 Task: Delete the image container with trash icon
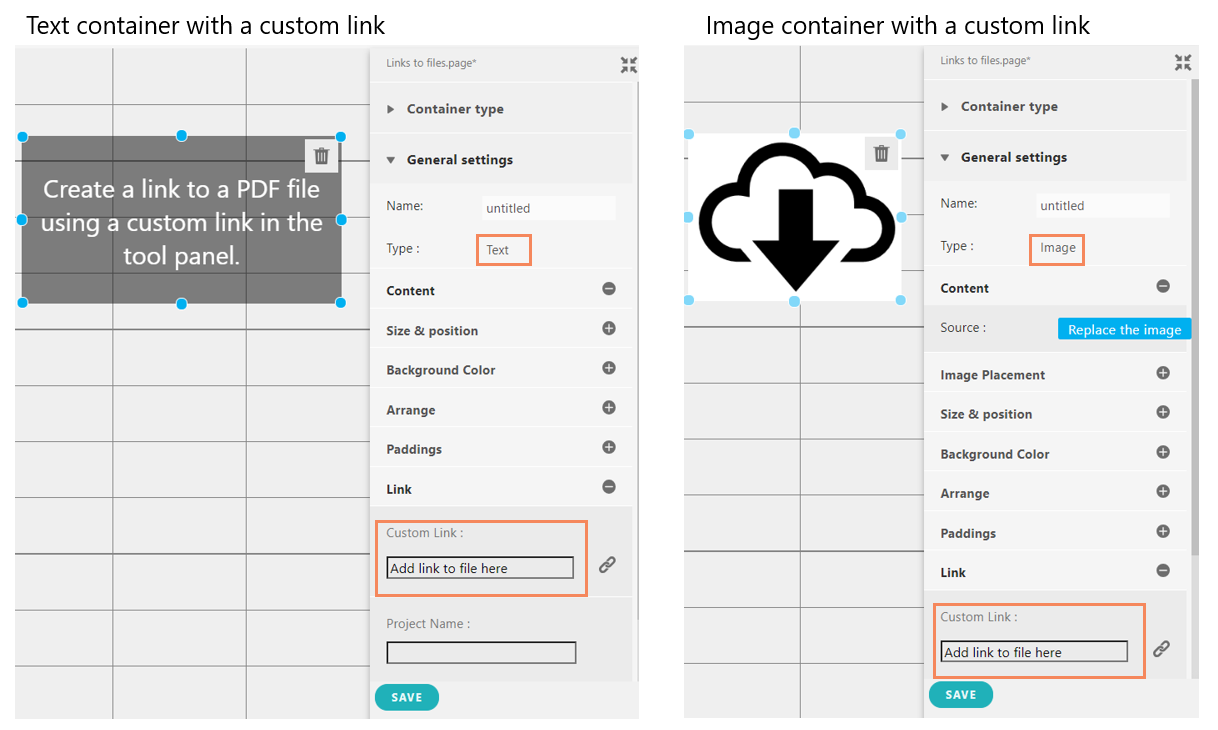(881, 153)
